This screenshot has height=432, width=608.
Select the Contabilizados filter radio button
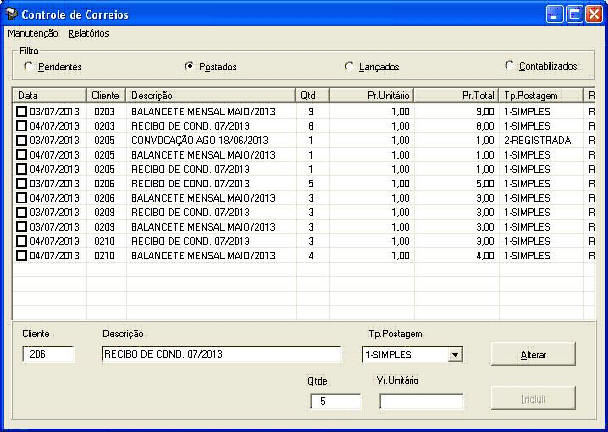point(509,66)
